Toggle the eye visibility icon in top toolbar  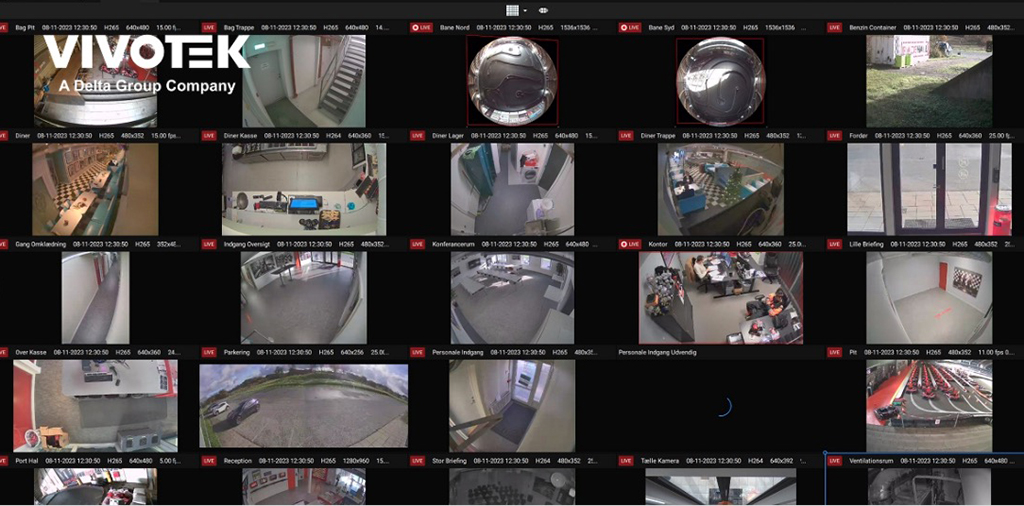[x=544, y=9]
